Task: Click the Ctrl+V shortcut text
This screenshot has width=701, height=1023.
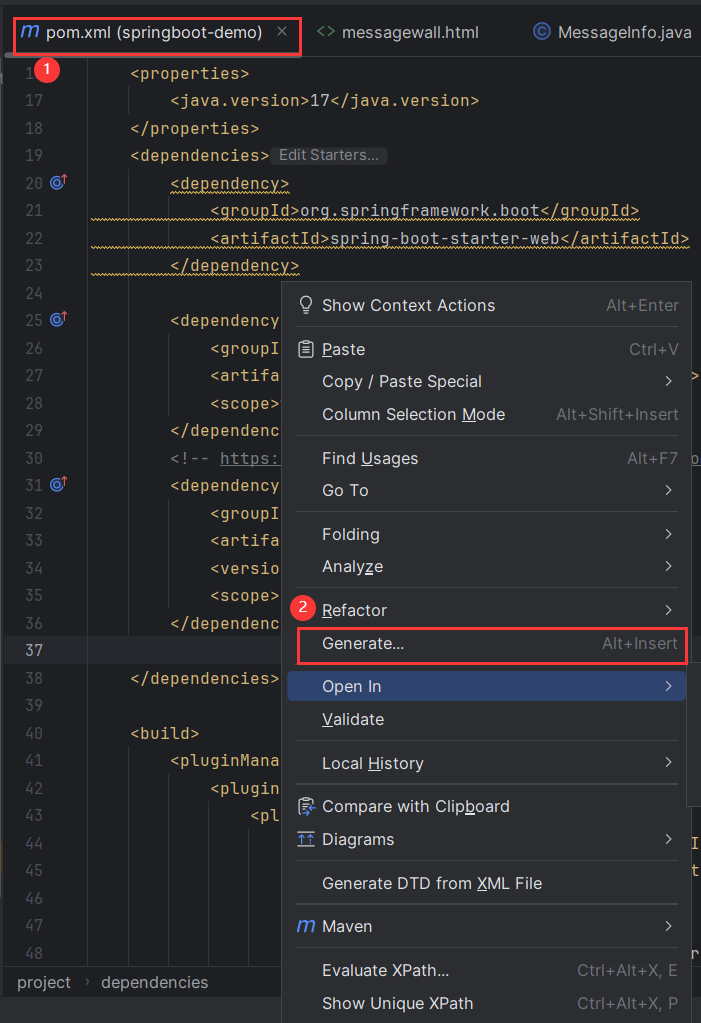Action: coord(653,349)
